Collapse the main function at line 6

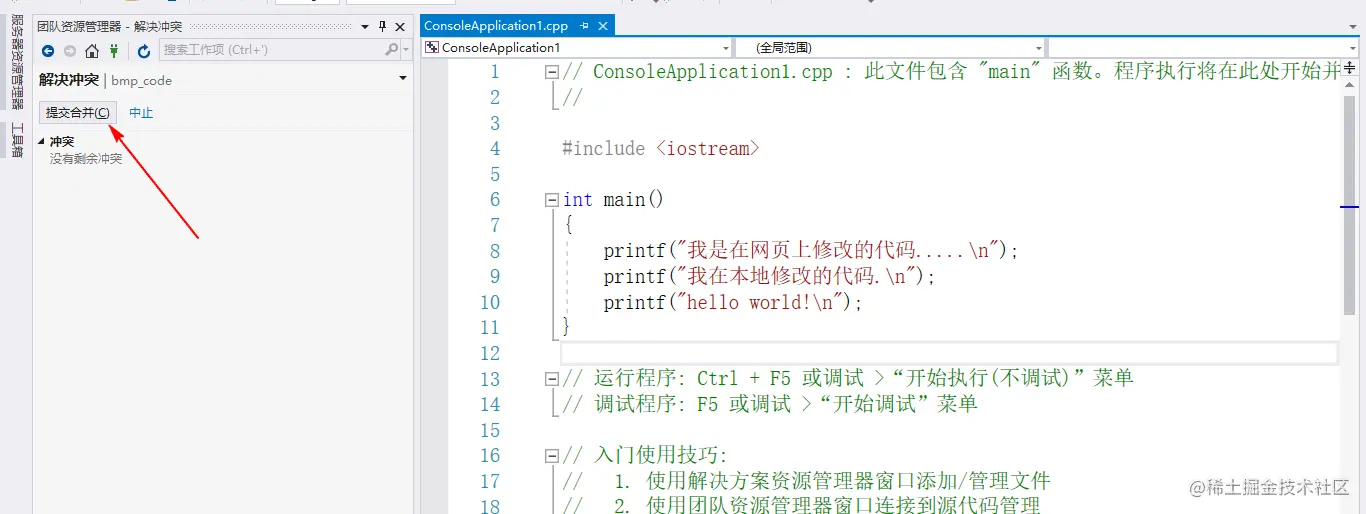tap(551, 200)
